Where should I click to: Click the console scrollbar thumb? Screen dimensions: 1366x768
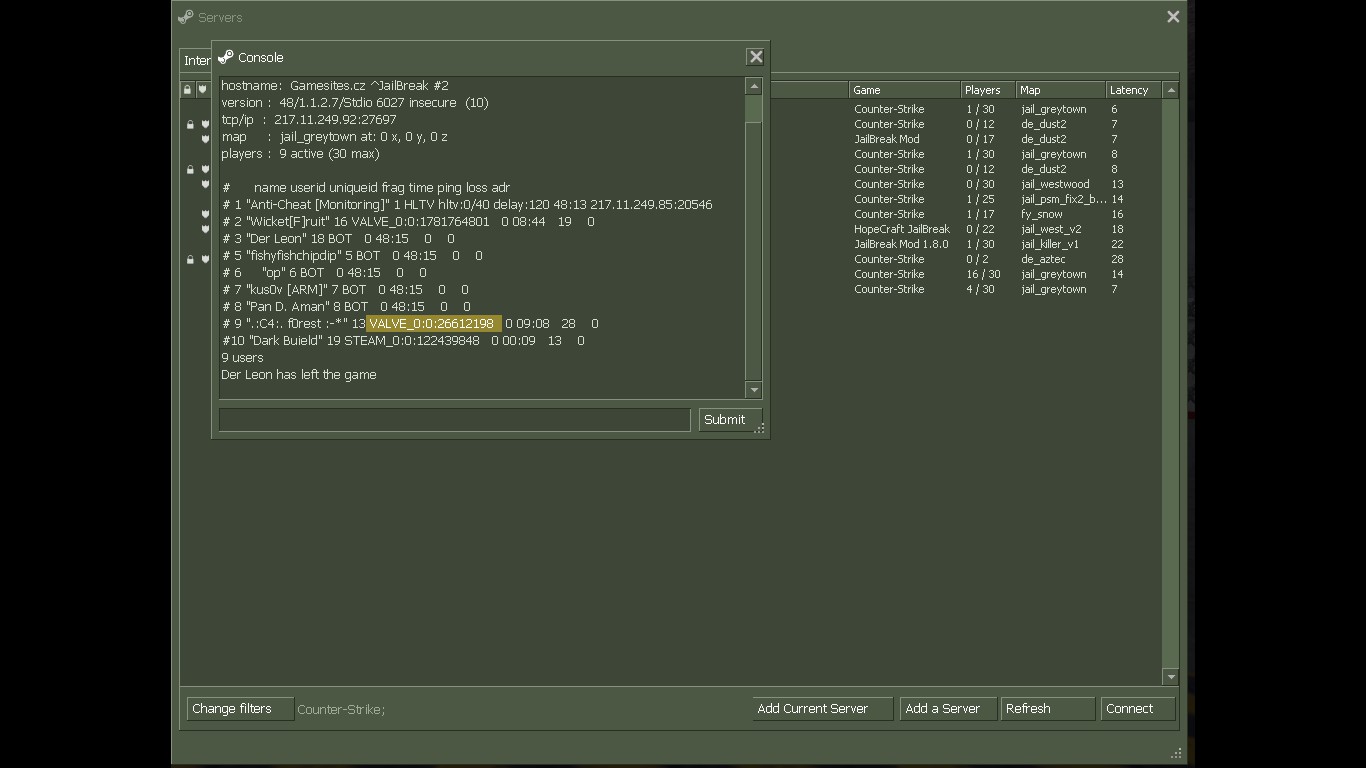point(754,109)
